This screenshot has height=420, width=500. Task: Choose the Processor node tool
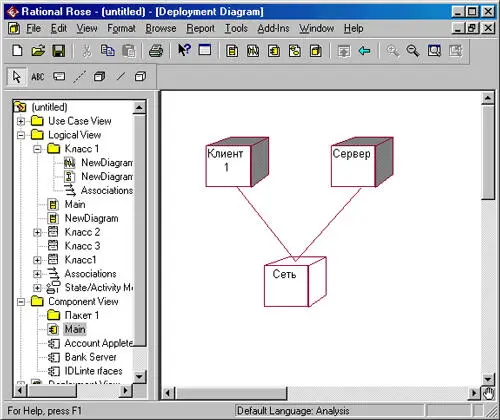coord(99,77)
